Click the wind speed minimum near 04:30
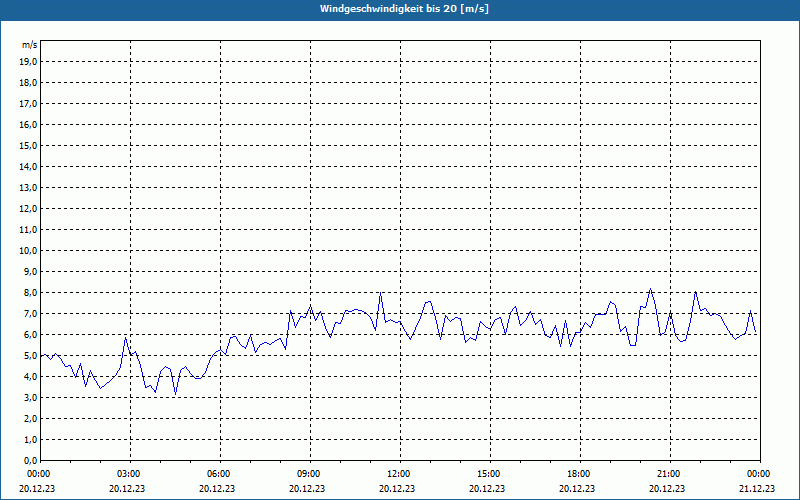 click(176, 394)
